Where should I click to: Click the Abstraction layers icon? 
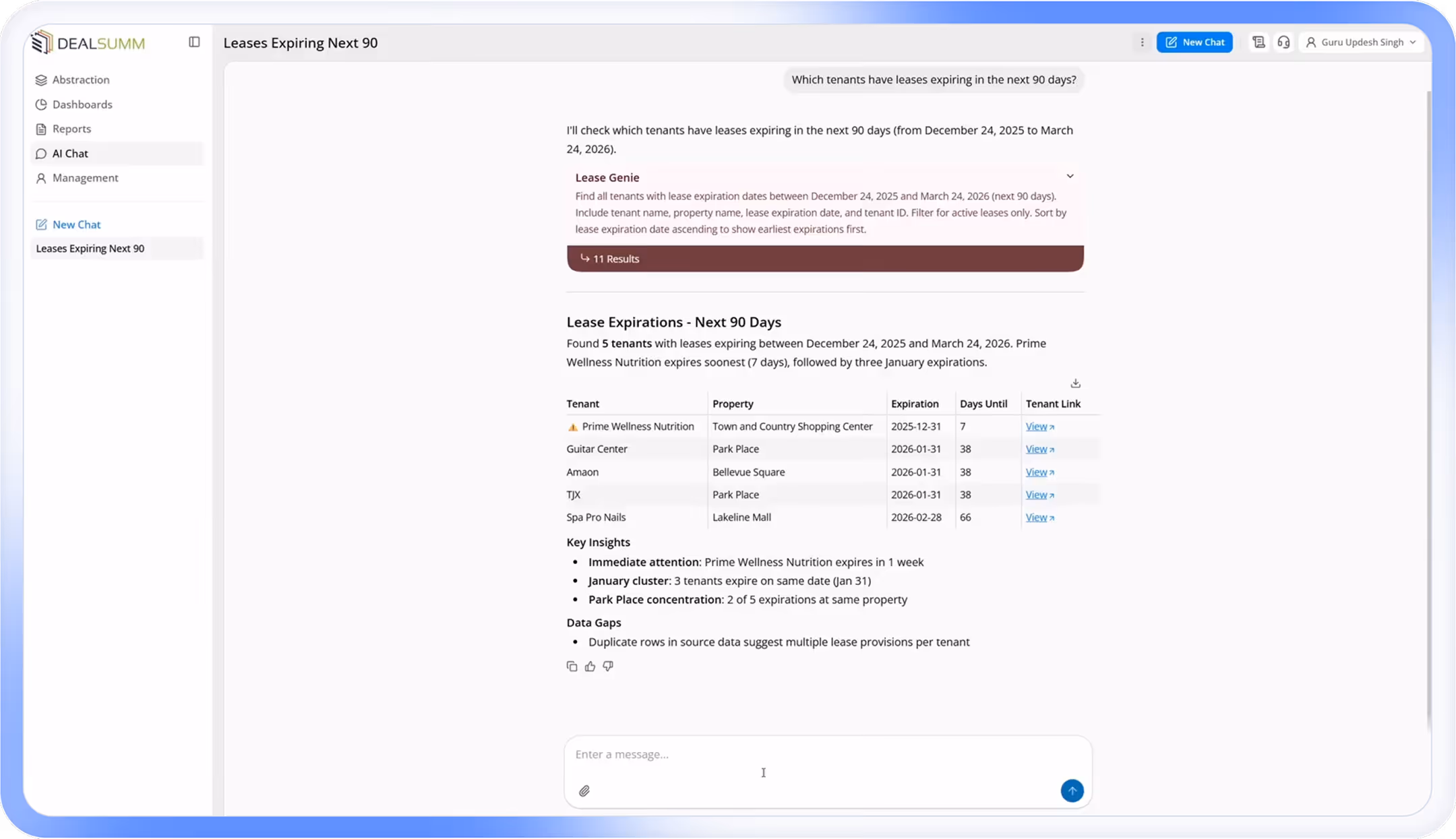click(41, 80)
